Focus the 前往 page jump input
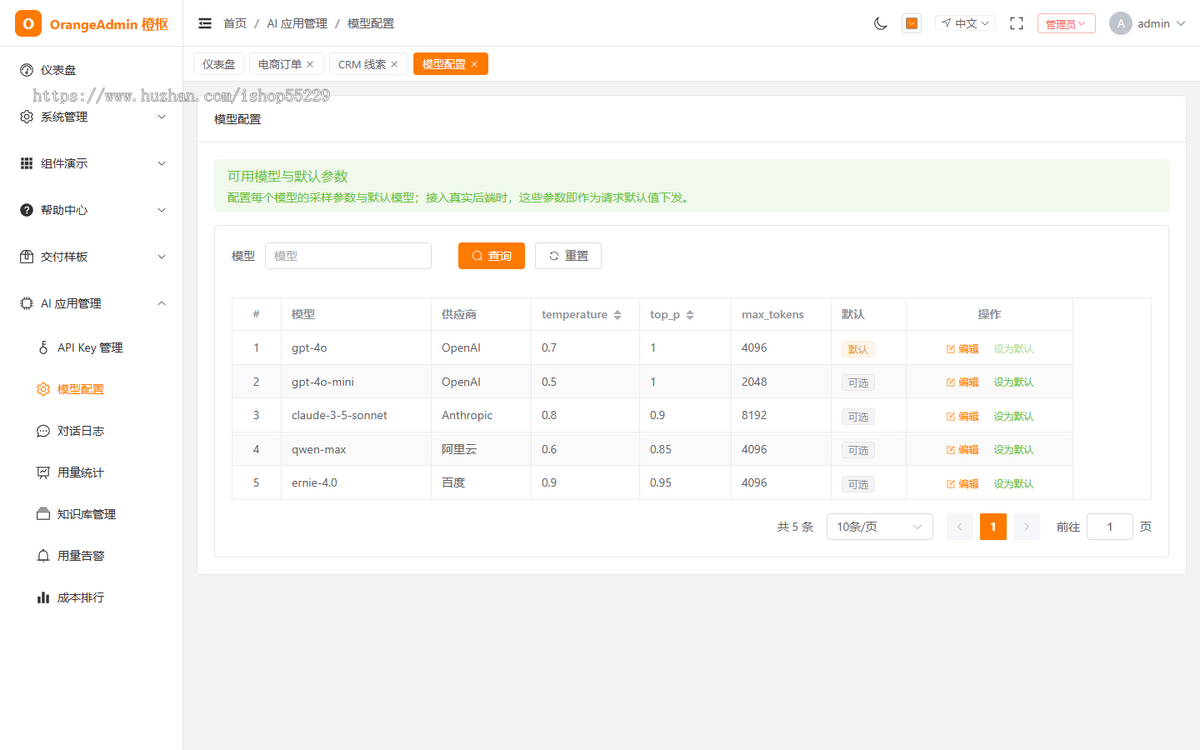 point(1110,527)
